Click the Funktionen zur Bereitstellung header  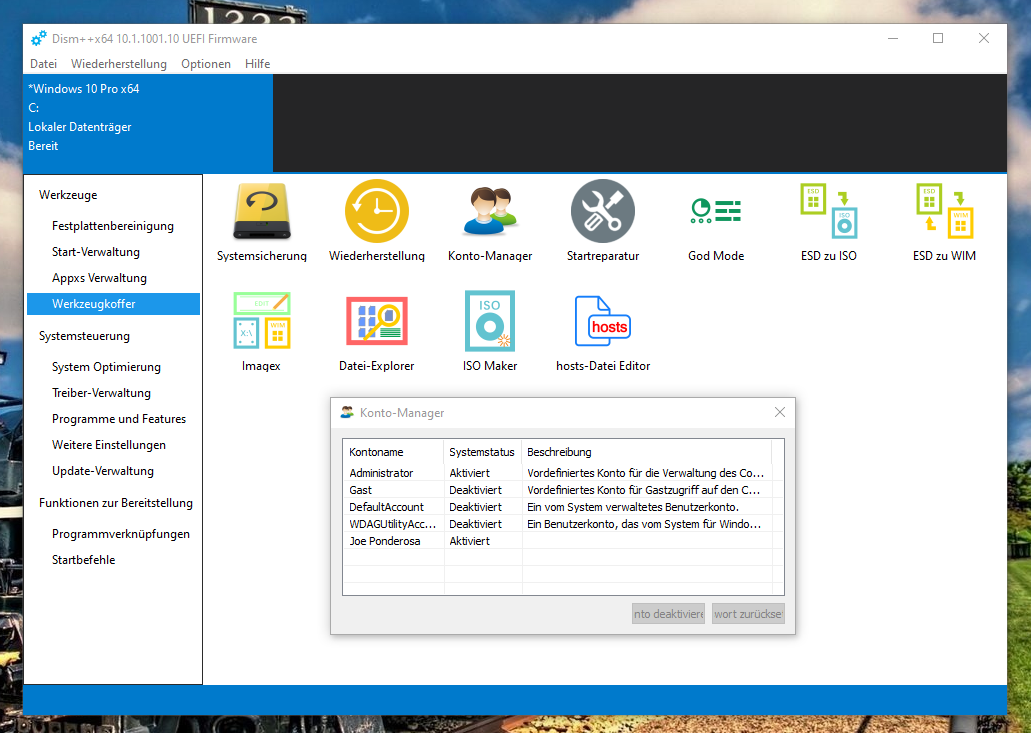click(x=116, y=503)
